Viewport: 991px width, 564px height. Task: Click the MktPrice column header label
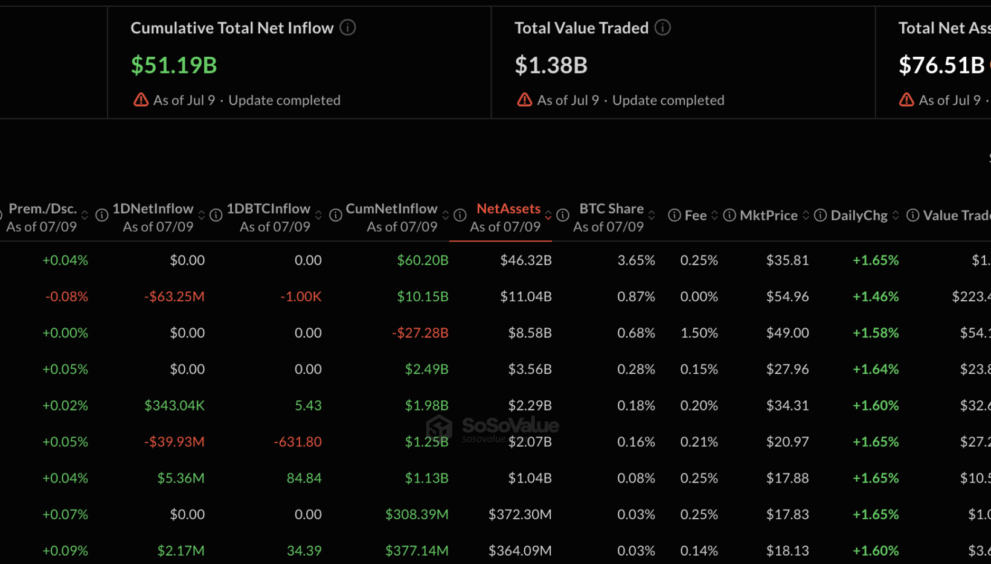[769, 216]
